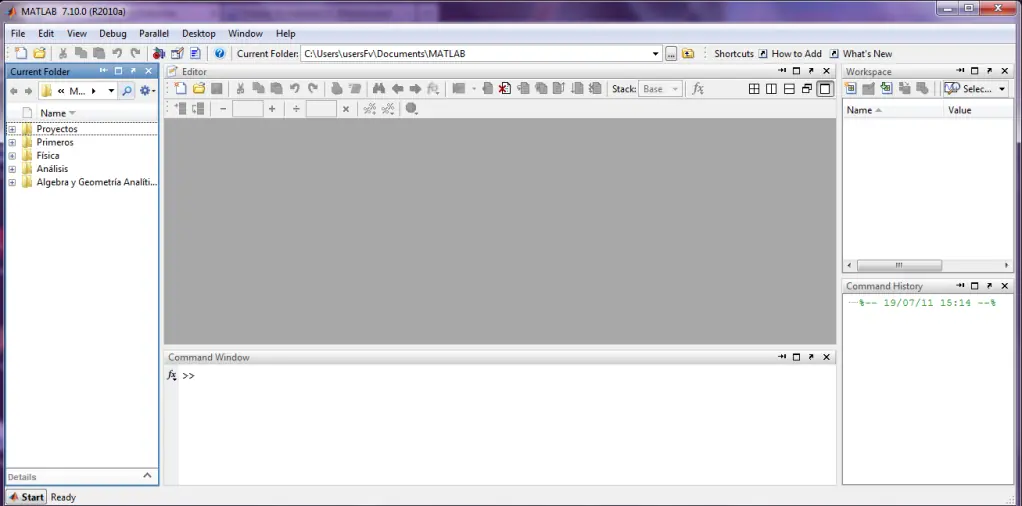Open the View menu
The height and width of the screenshot is (506, 1022).
click(77, 33)
